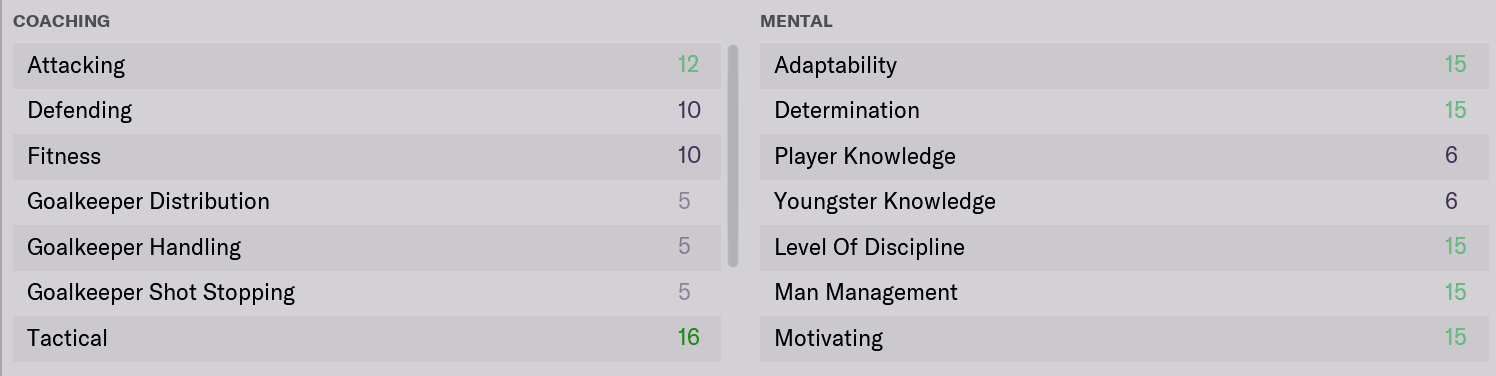Click the Attacking rating value 12
1496x376 pixels.
pyautogui.click(x=688, y=65)
